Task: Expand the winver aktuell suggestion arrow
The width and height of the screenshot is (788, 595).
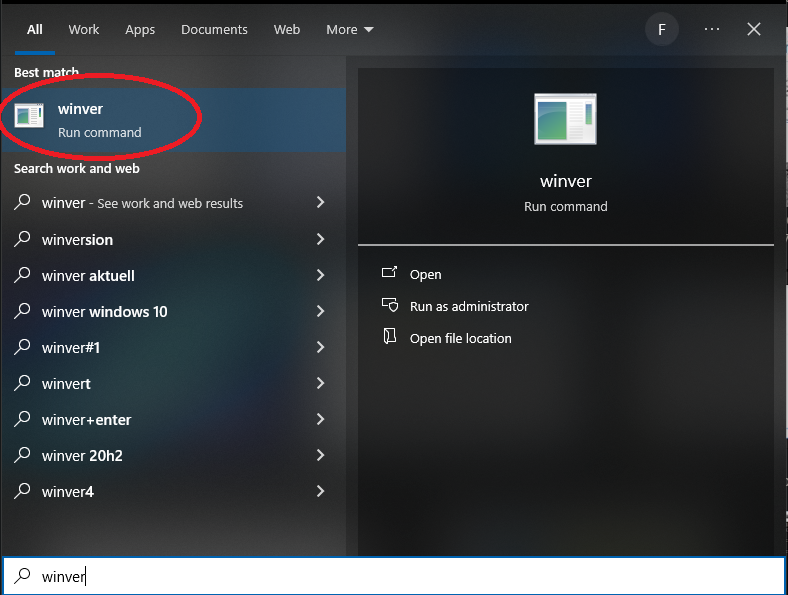Action: click(320, 275)
